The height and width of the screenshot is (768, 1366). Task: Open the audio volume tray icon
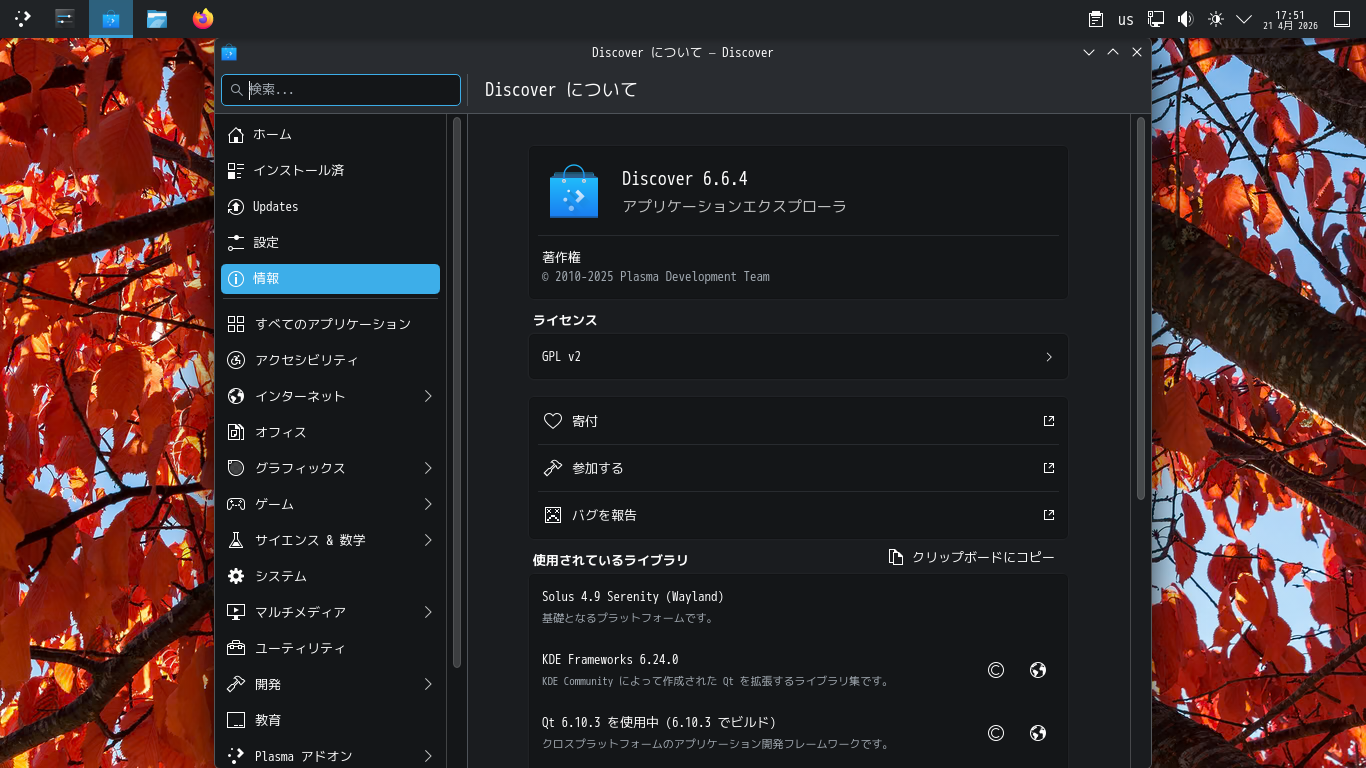1186,19
